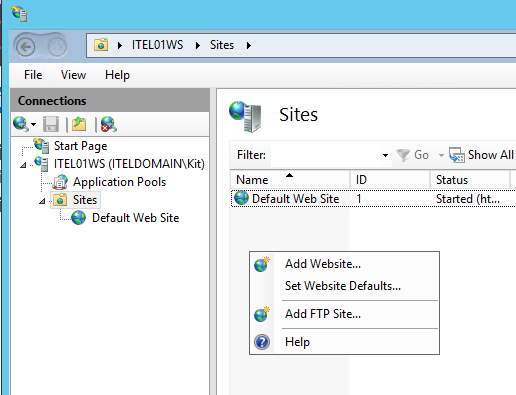Collapse the ITEL01WS server node
Image resolution: width=516 pixels, height=395 pixels.
point(23,165)
